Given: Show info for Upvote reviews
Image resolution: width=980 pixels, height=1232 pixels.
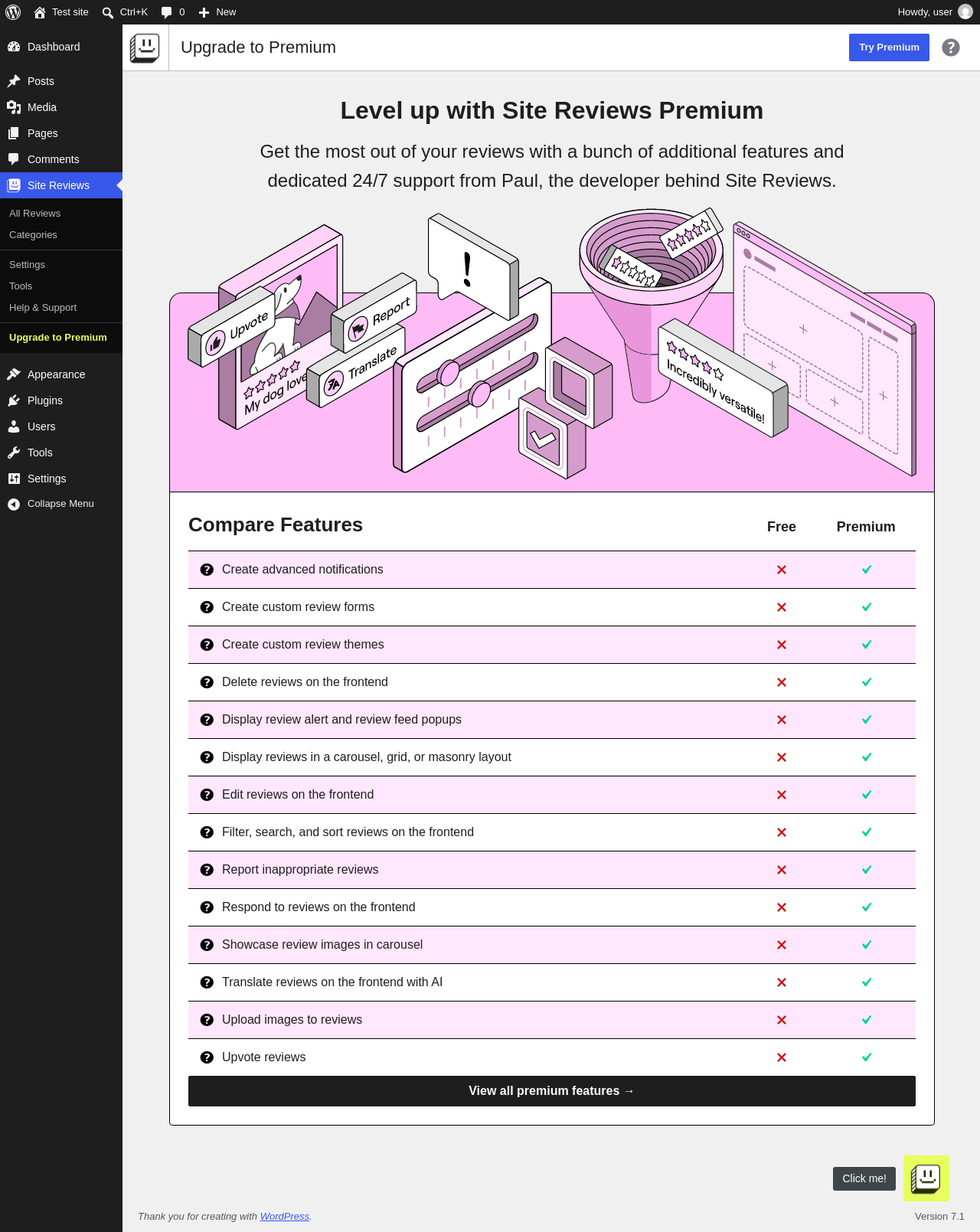Looking at the screenshot, I should (x=207, y=1057).
